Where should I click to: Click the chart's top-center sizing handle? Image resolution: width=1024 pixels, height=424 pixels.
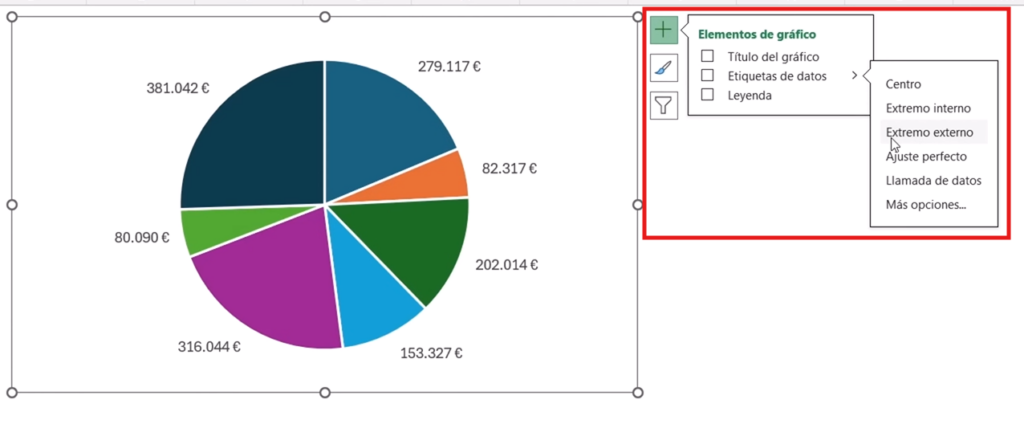[325, 17]
